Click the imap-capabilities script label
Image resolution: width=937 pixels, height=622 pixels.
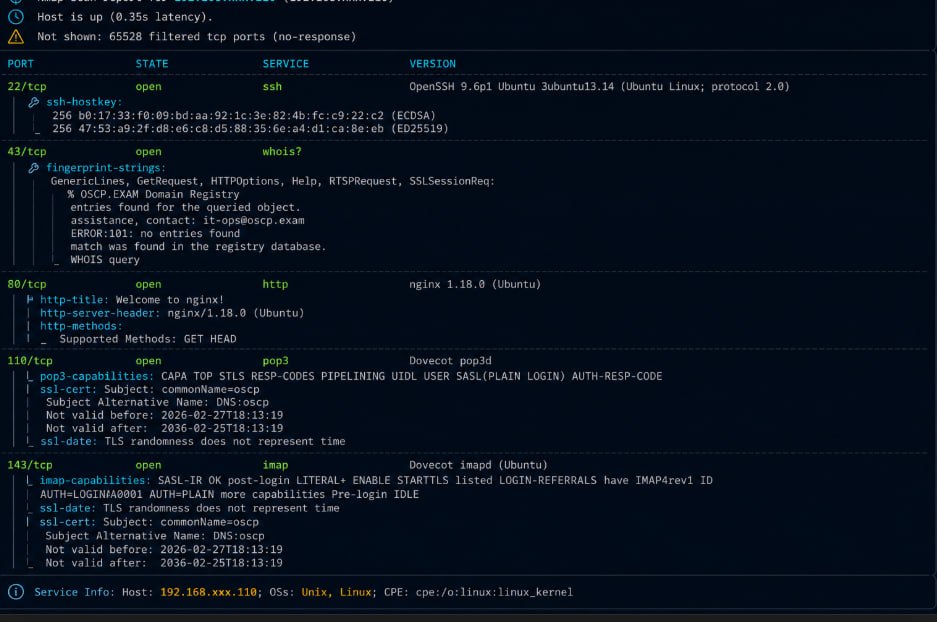(95, 480)
